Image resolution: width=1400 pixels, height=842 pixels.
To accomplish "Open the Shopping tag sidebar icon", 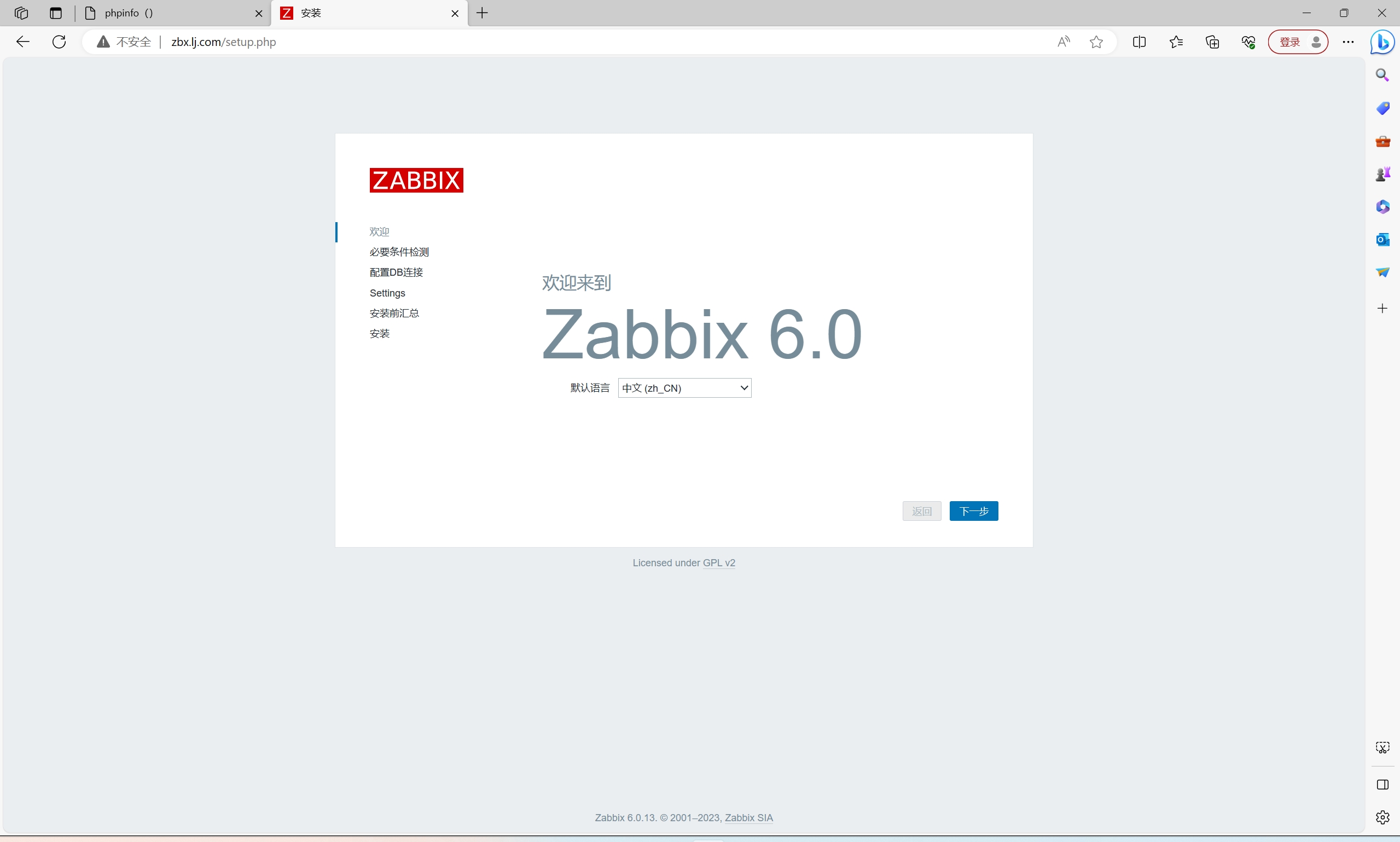I will (x=1382, y=108).
